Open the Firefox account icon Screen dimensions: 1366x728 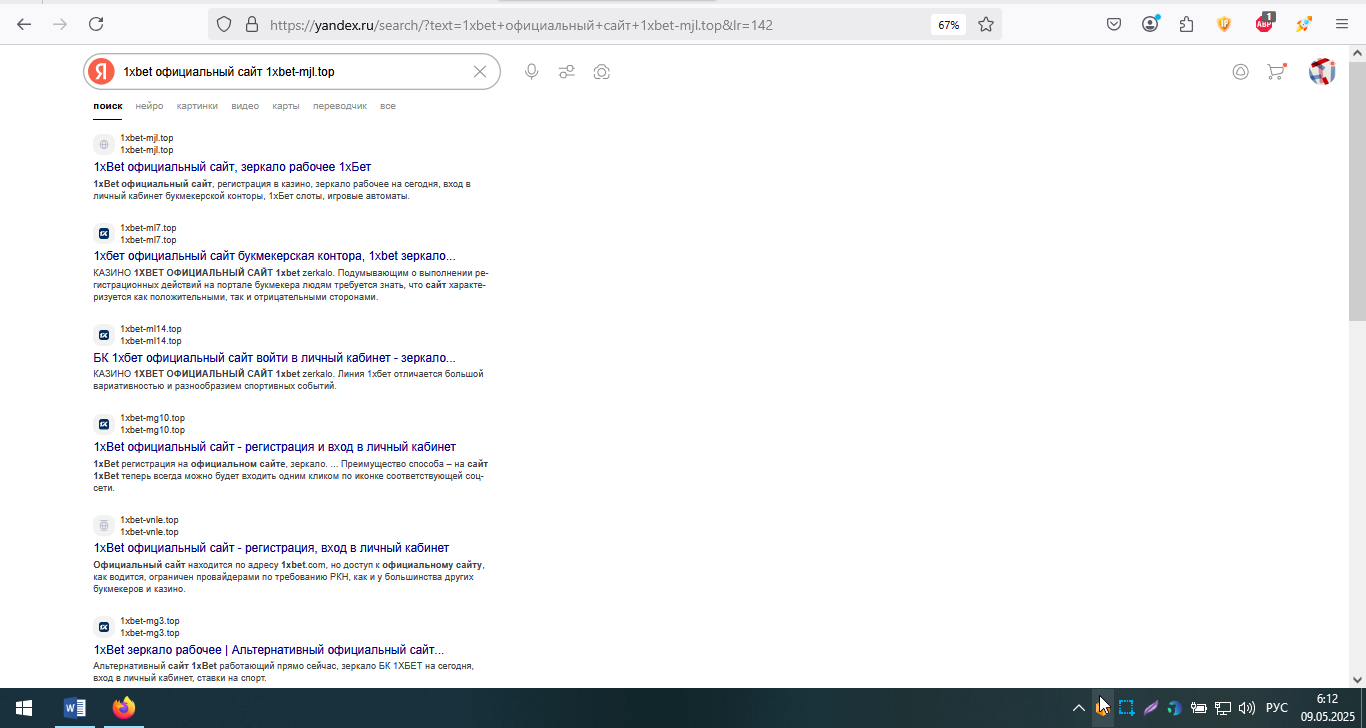(x=1151, y=24)
